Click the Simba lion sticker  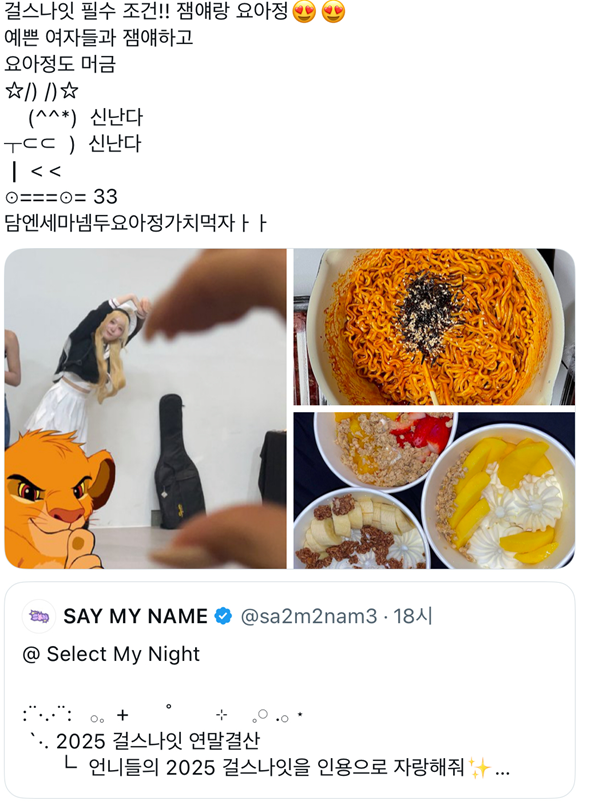(58, 499)
